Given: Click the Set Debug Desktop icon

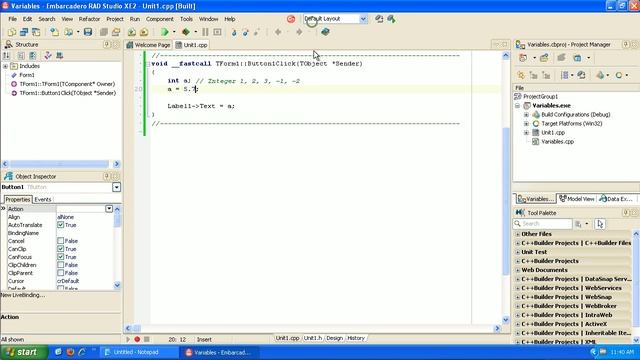Looking at the screenshot, I should [391, 19].
